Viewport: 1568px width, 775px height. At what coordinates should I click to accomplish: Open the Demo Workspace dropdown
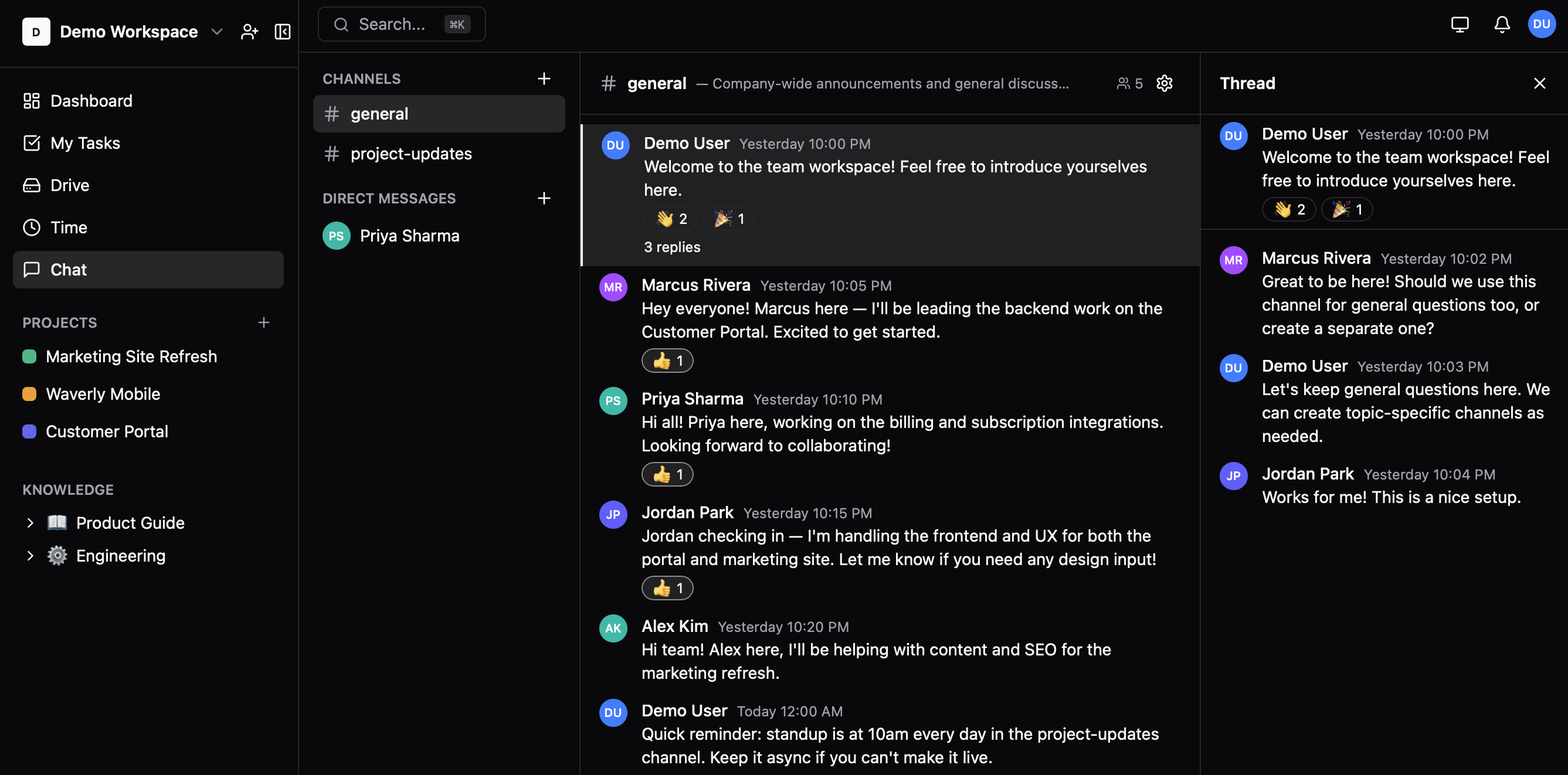pyautogui.click(x=217, y=32)
